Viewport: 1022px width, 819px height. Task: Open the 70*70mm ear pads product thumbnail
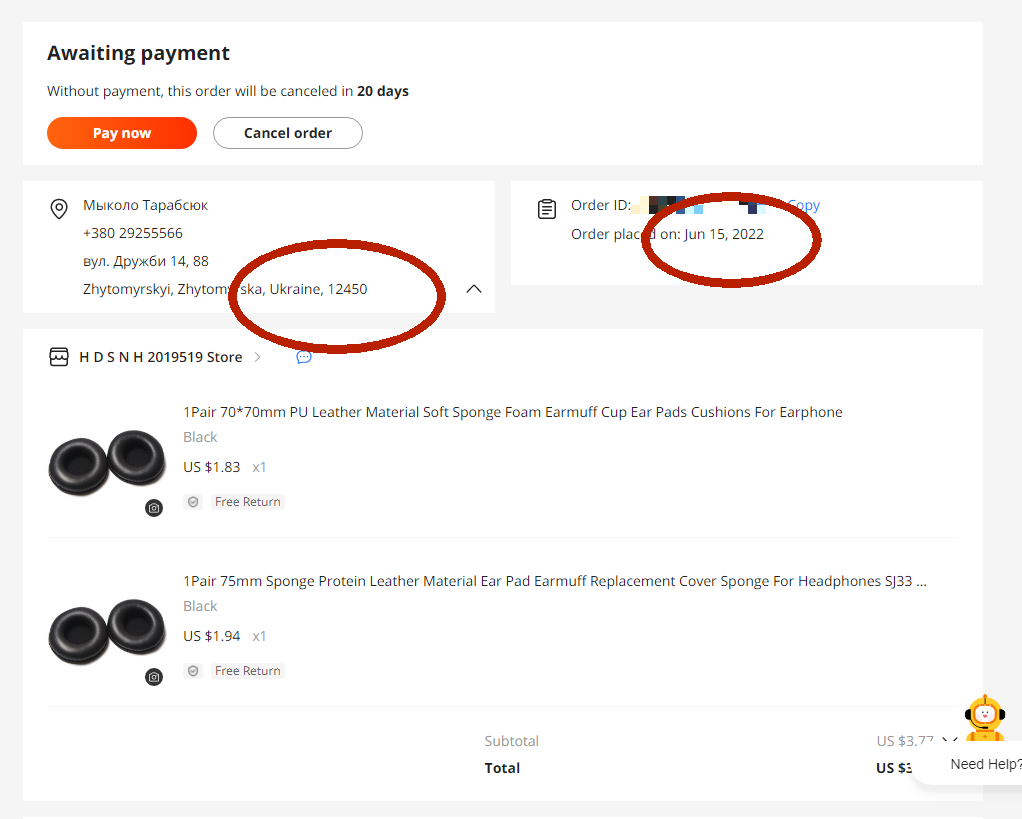click(107, 461)
